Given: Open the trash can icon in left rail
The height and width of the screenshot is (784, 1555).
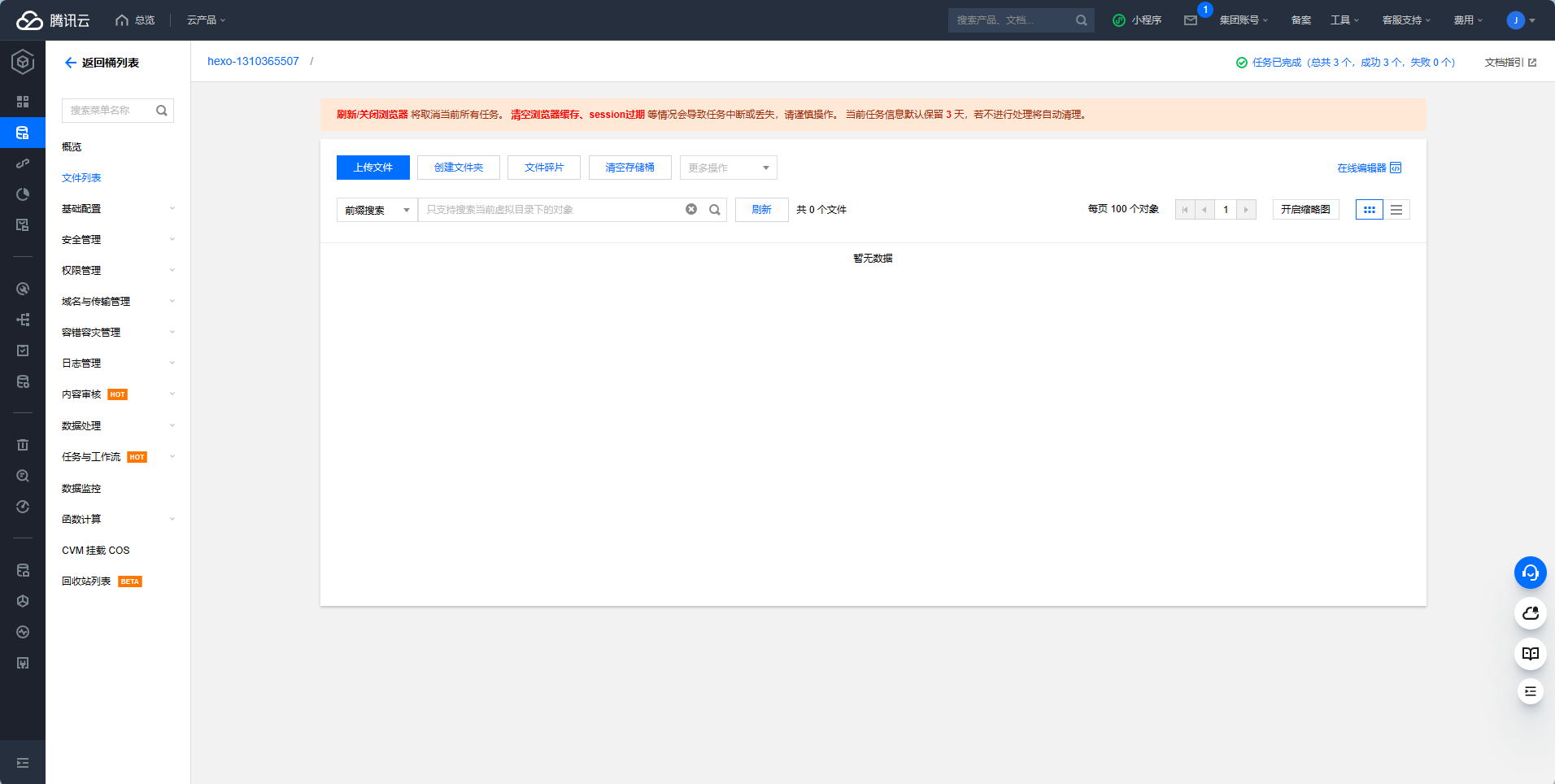Looking at the screenshot, I should (23, 445).
